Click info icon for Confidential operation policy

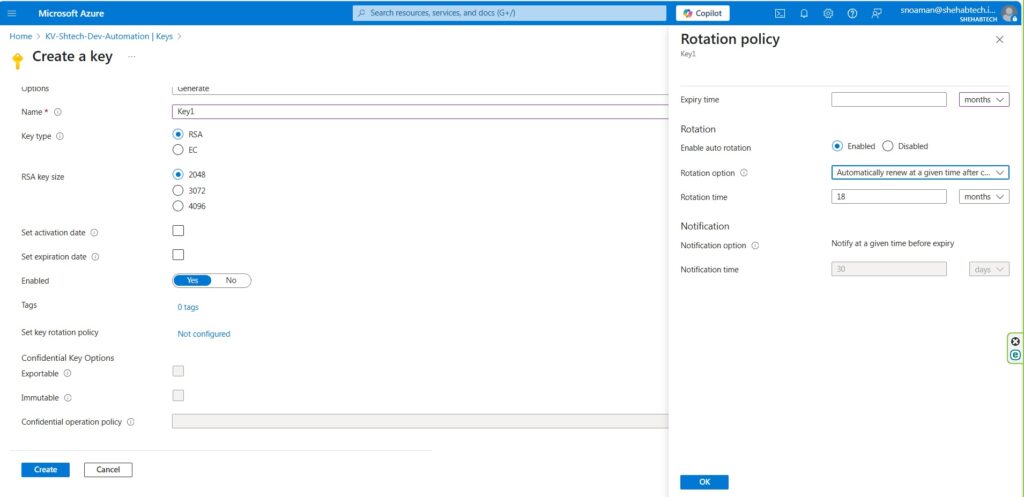pyautogui.click(x=131, y=422)
